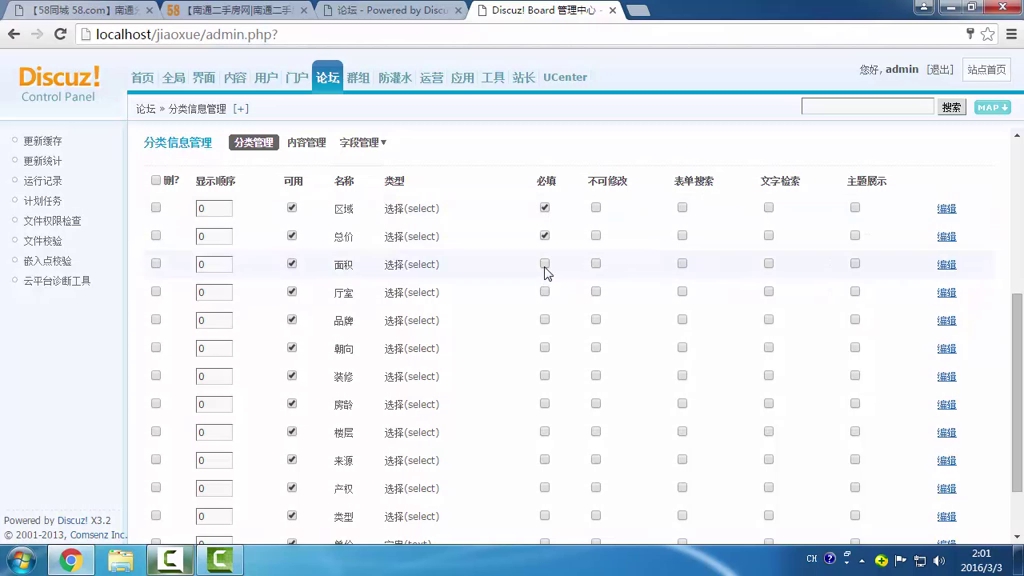Click 编辑 link for the 区域 row
Screen dimensions: 1024x576
tap(946, 208)
